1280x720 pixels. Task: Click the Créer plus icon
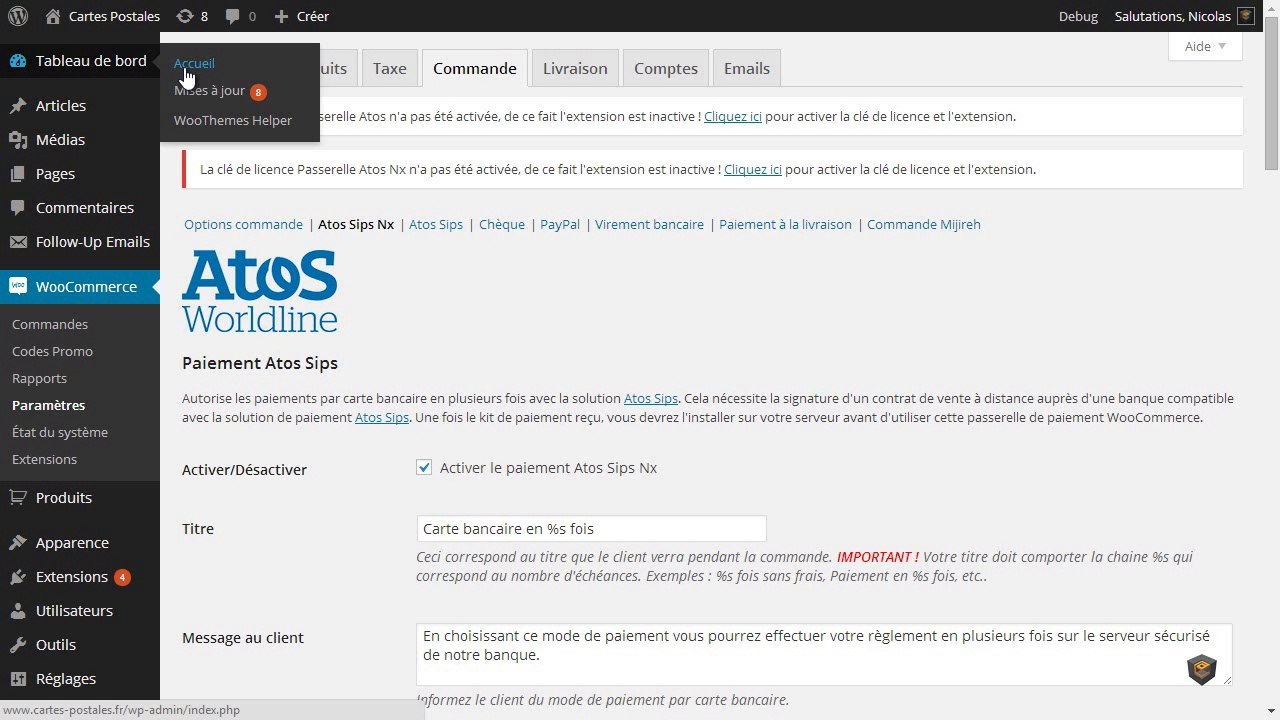pyautogui.click(x=281, y=16)
